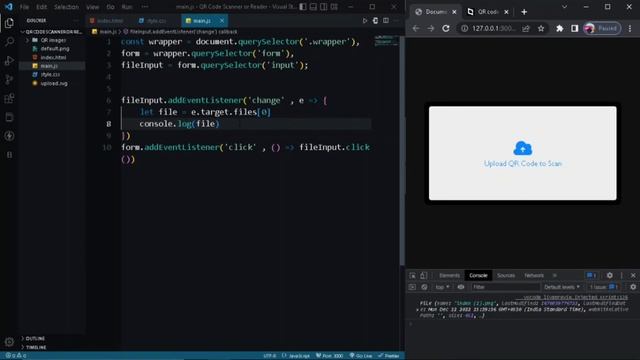Open Chrome extensions puzzle icon
Image resolution: width=640 pixels, height=360 pixels.
[x=560, y=28]
